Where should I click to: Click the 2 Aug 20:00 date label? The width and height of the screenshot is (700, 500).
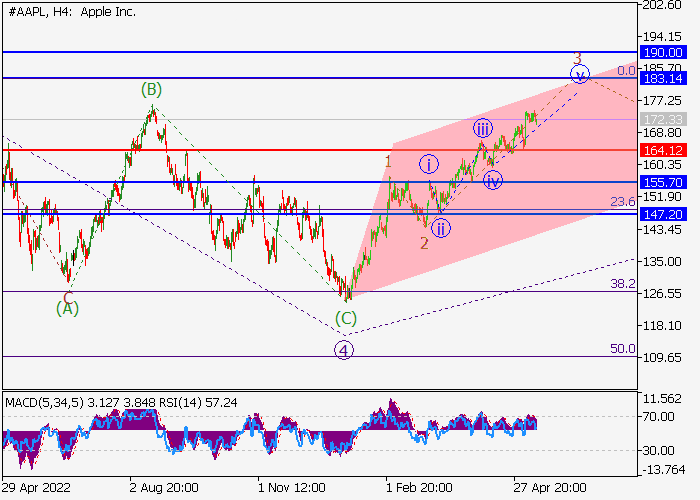164,487
